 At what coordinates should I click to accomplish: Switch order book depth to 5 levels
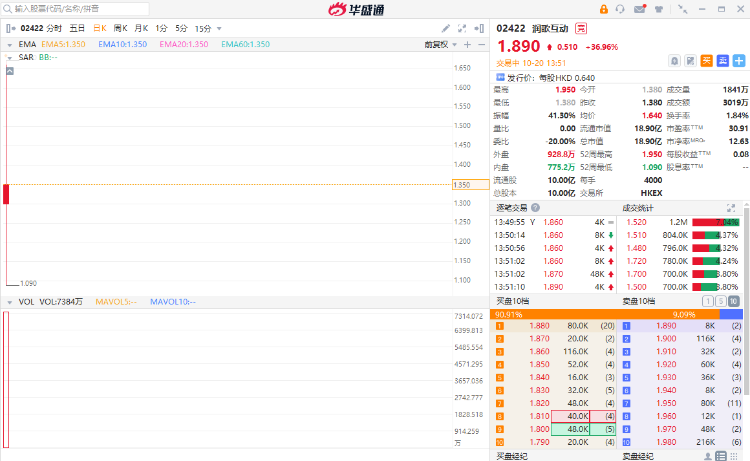tap(720, 301)
